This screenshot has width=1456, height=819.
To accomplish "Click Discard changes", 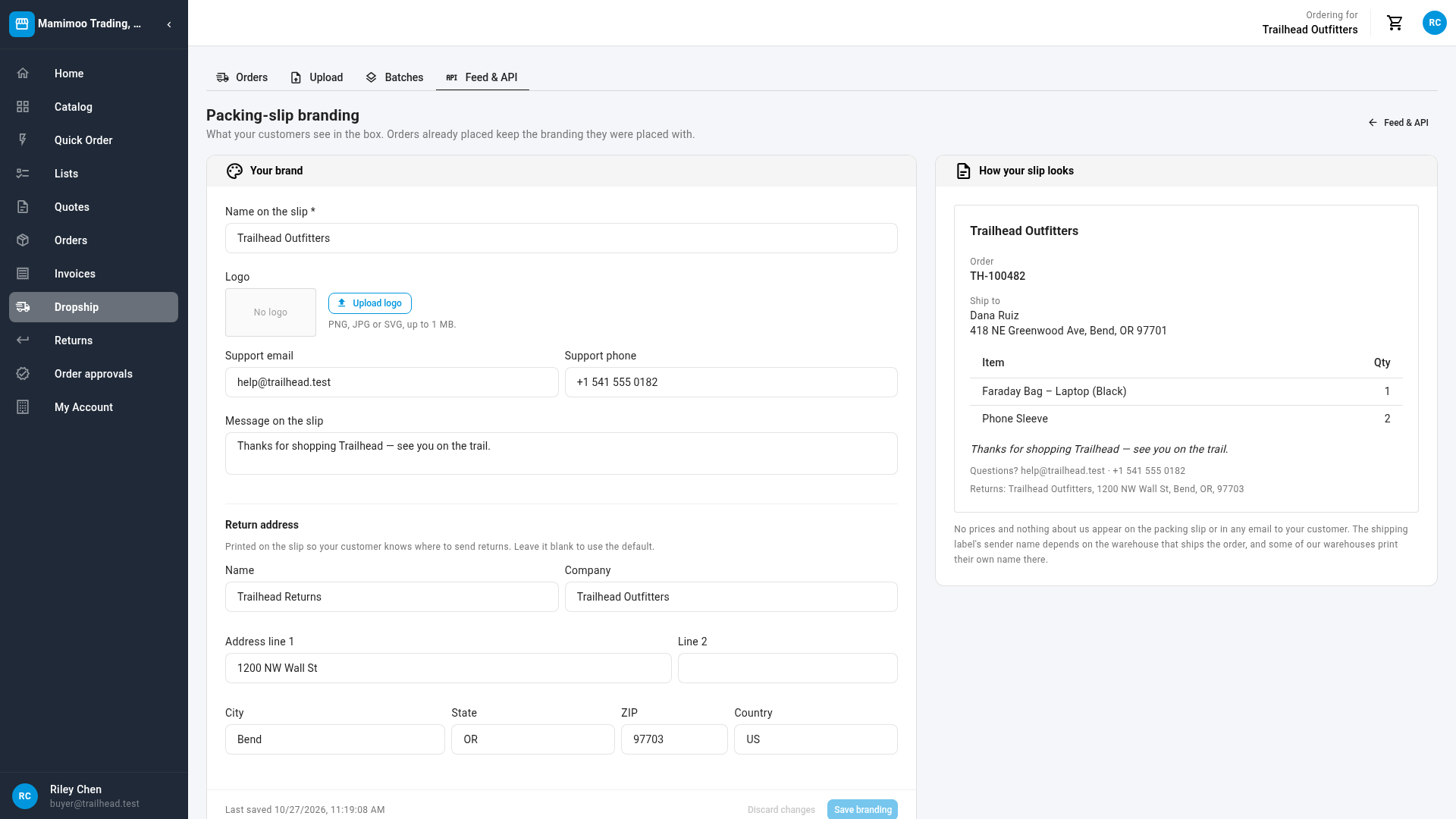I will point(781,810).
